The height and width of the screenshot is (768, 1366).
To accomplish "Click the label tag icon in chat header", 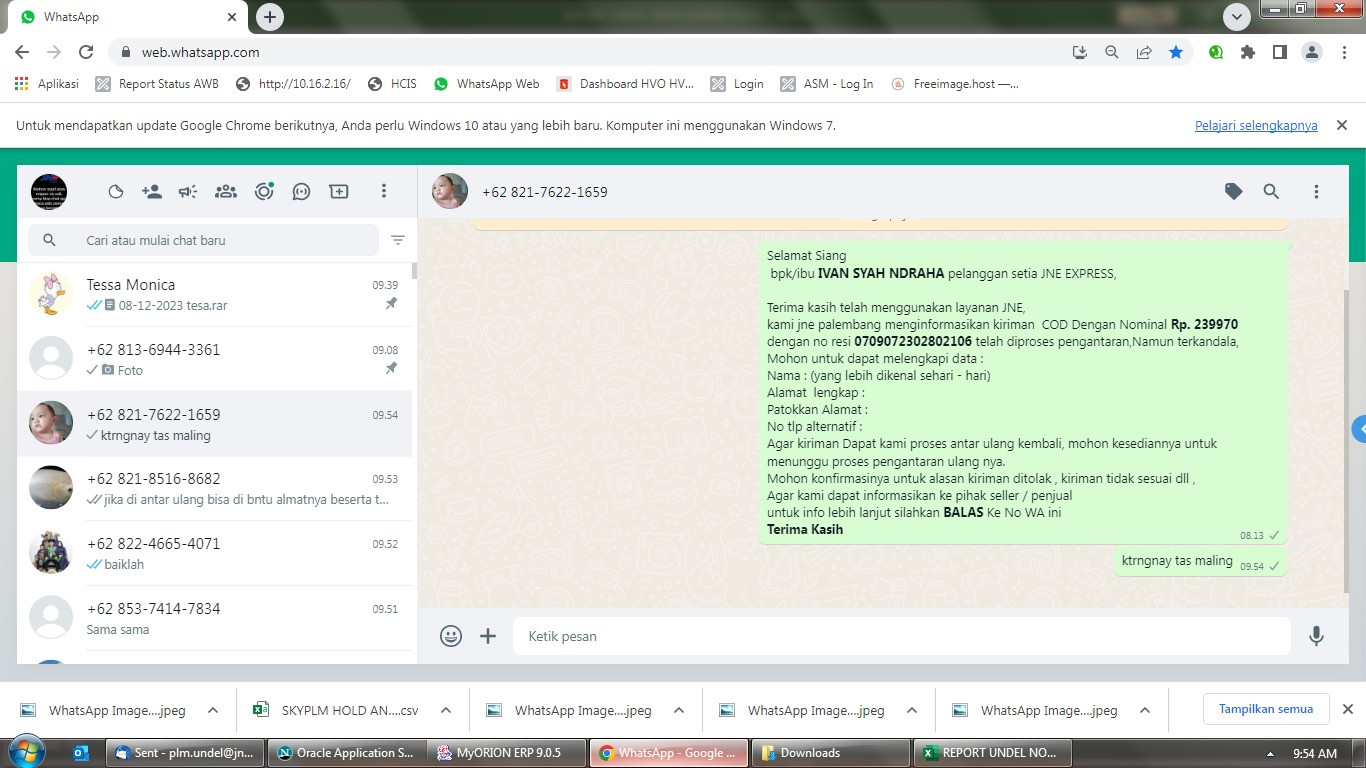I will coord(1234,191).
